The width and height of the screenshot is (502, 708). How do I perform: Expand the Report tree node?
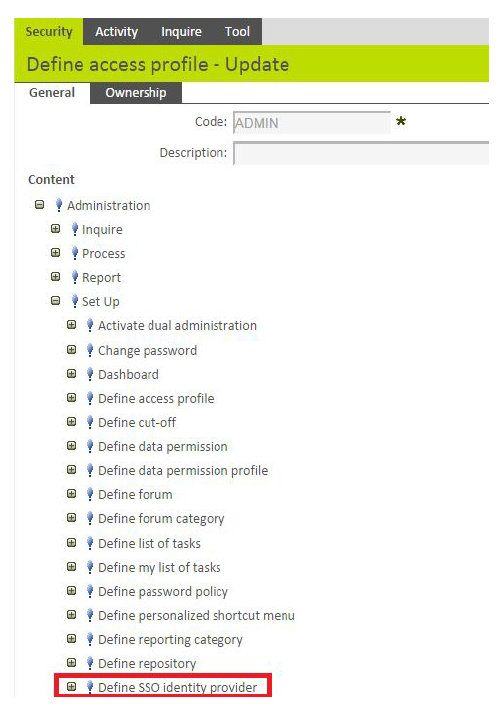(56, 277)
